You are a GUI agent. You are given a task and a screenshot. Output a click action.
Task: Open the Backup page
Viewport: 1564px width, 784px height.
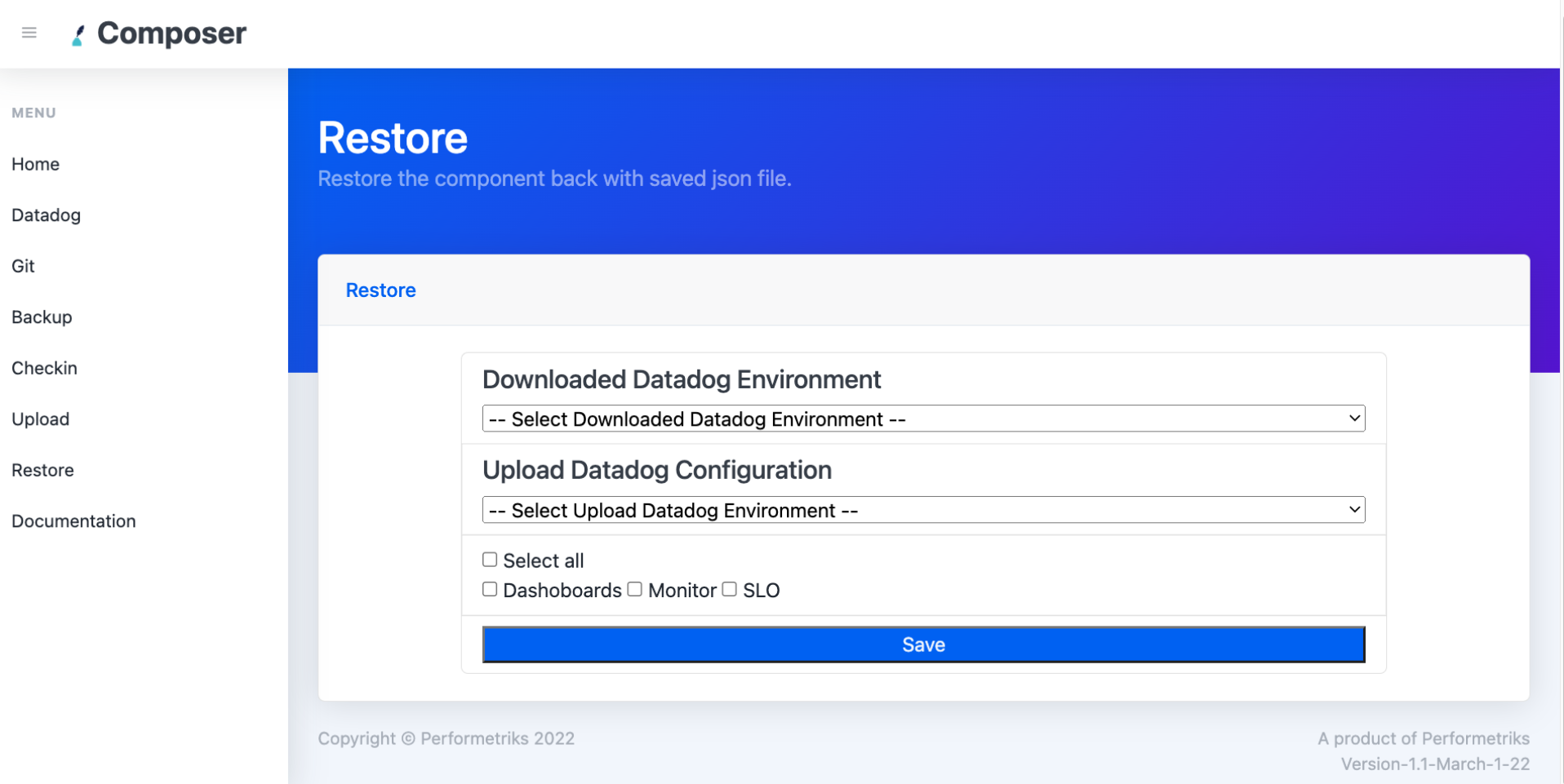[x=42, y=317]
